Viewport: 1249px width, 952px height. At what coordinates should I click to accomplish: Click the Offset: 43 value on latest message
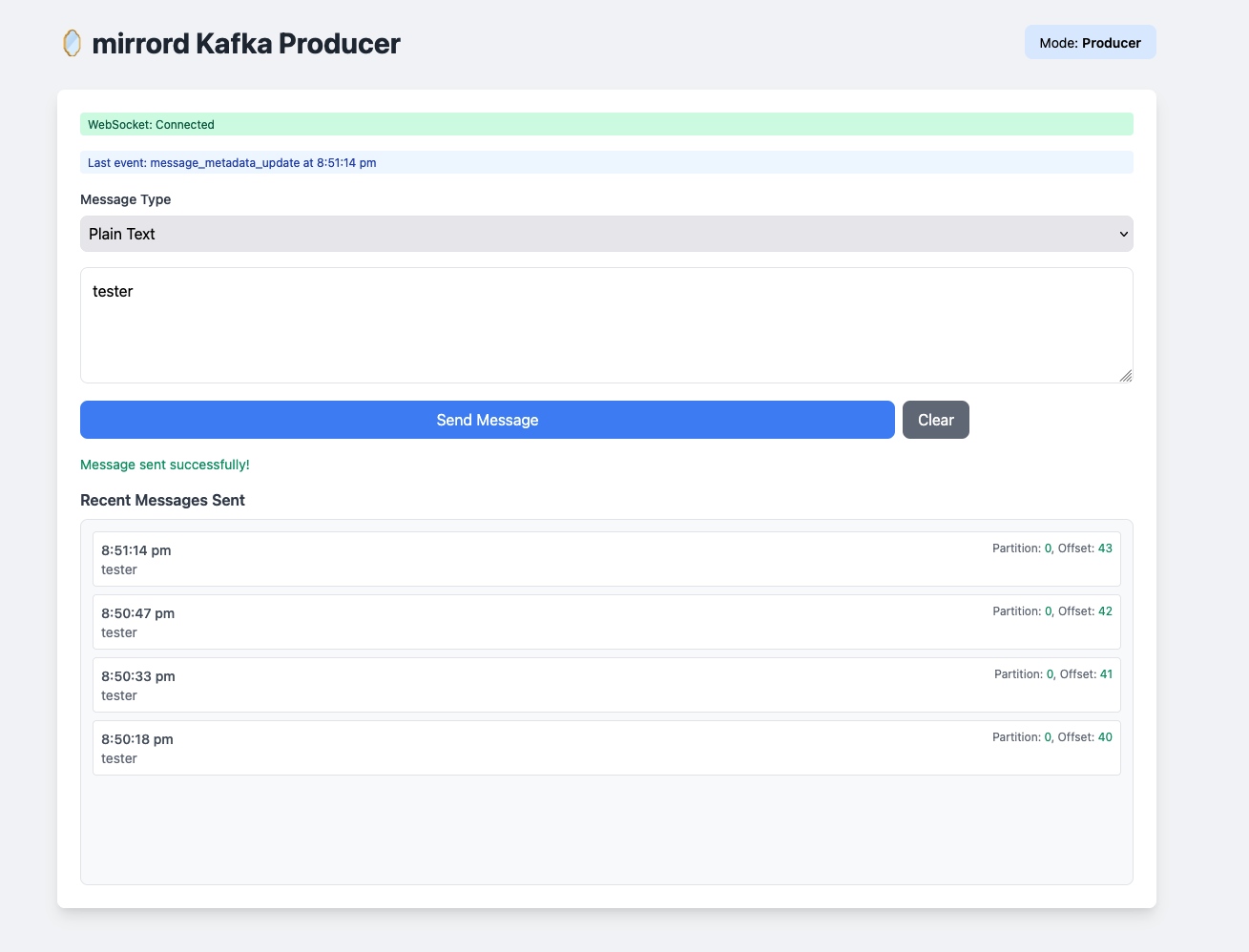pos(1105,548)
